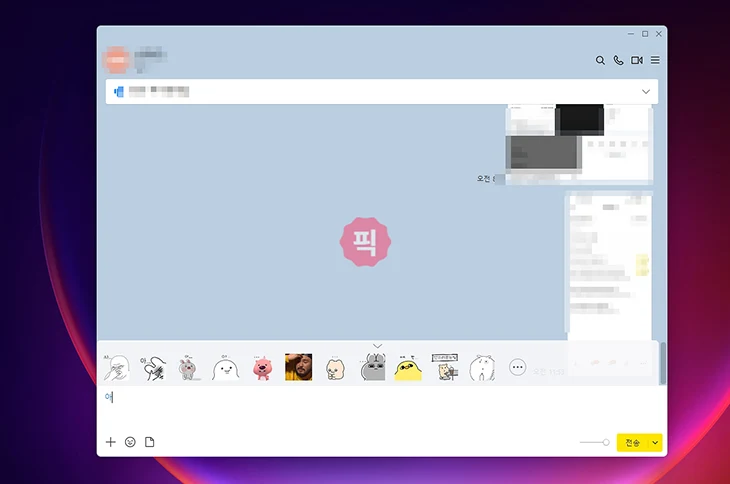Open chat search with the magnifier icon
Image resolution: width=730 pixels, height=484 pixels.
pos(600,60)
